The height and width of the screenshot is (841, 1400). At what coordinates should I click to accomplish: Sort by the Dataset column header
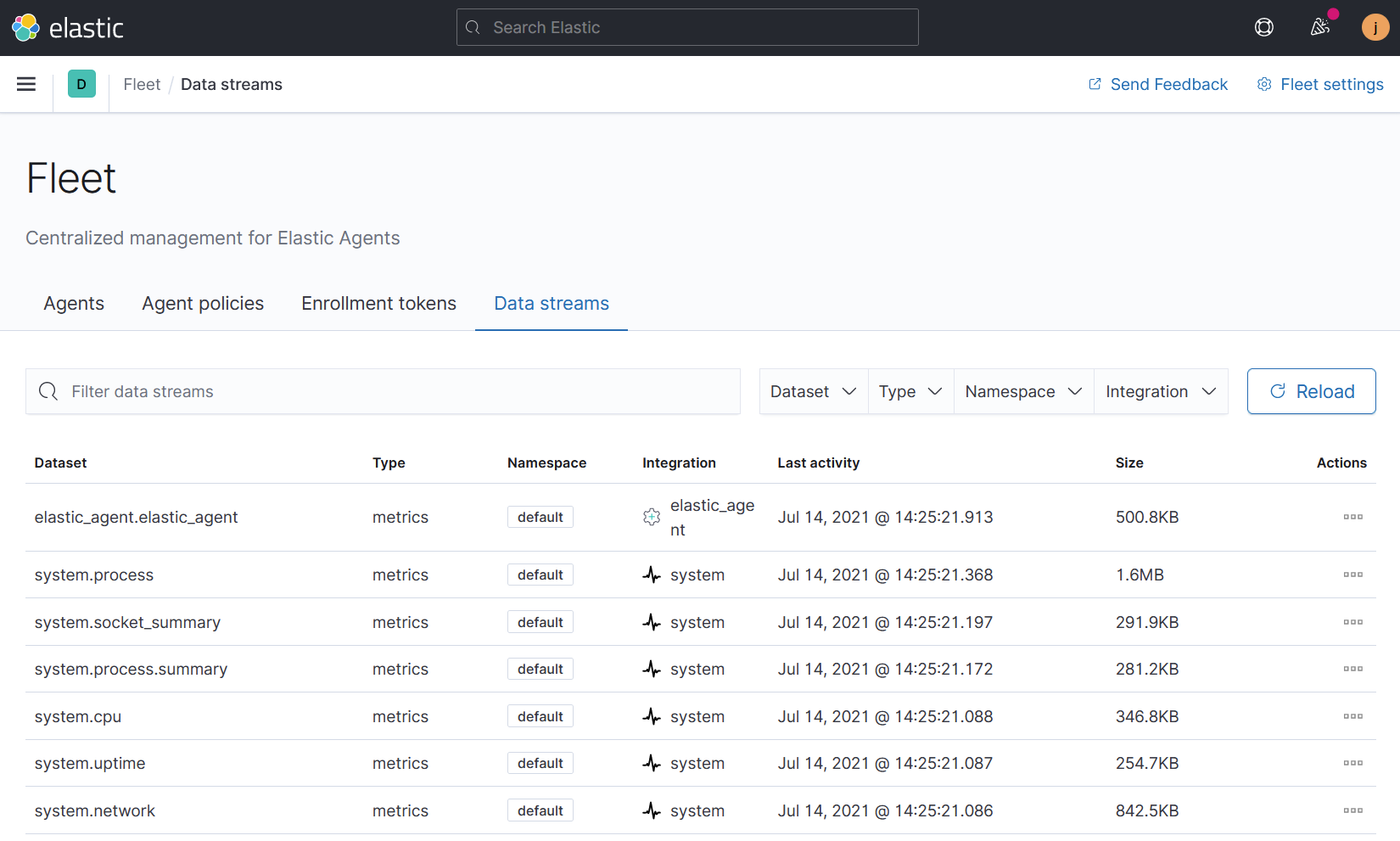tap(60, 463)
